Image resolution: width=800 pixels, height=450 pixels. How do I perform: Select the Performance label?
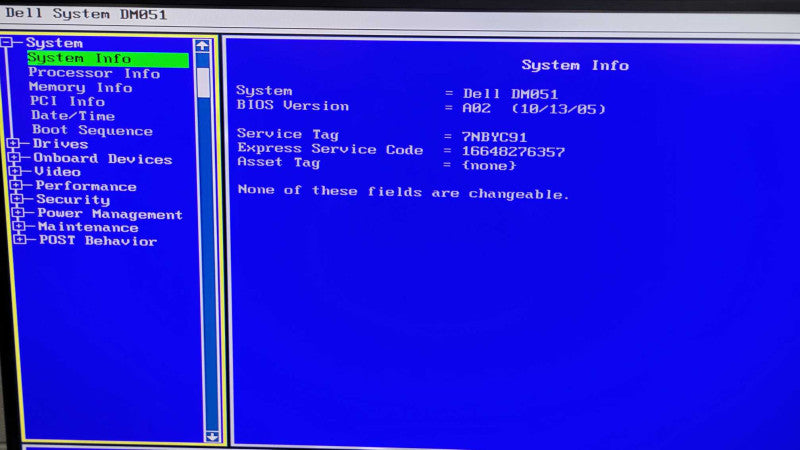pos(86,186)
